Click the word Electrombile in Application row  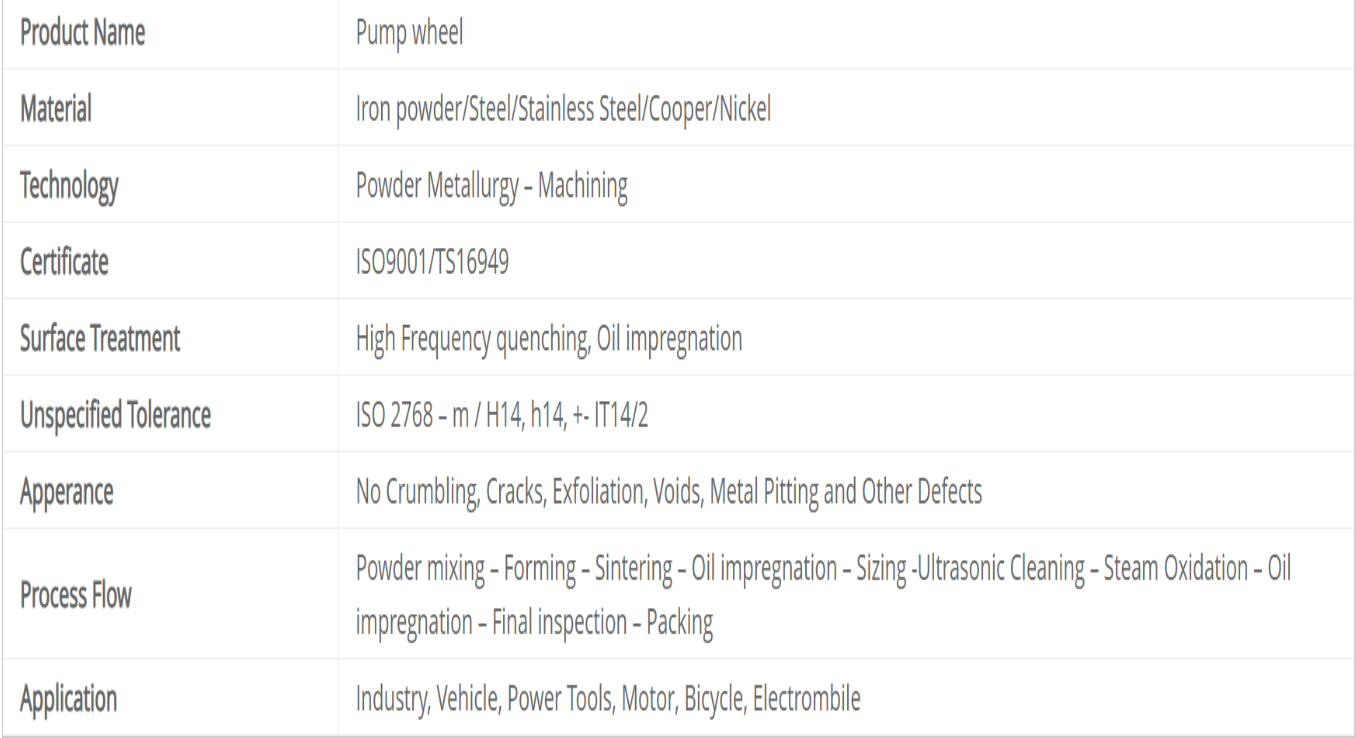pos(806,698)
